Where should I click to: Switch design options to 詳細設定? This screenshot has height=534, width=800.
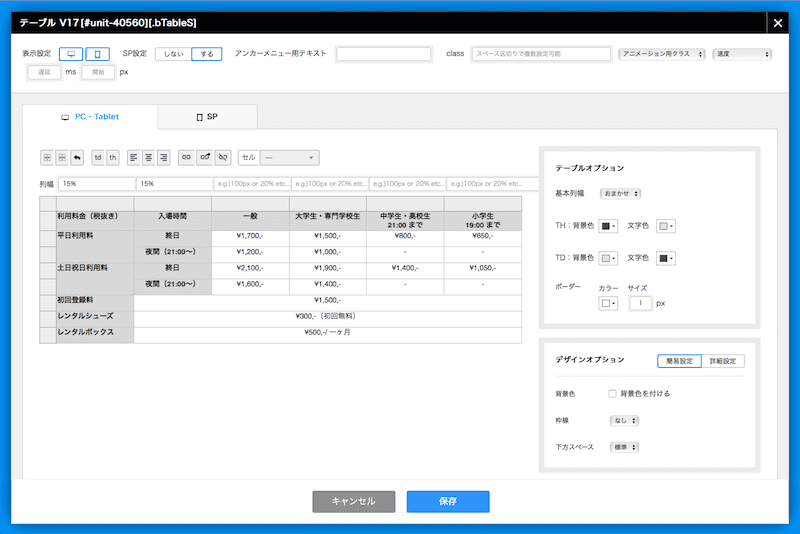(723, 361)
